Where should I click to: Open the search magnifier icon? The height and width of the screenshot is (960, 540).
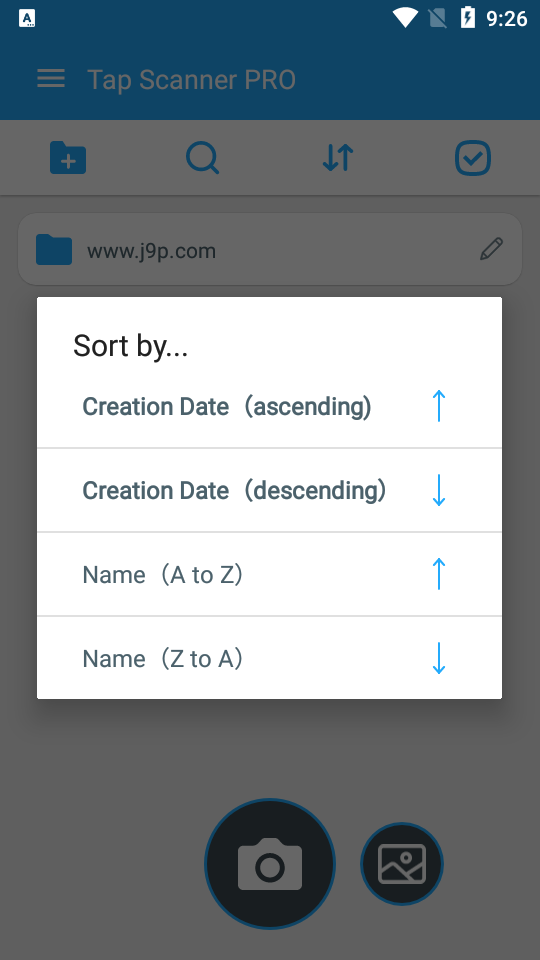203,158
